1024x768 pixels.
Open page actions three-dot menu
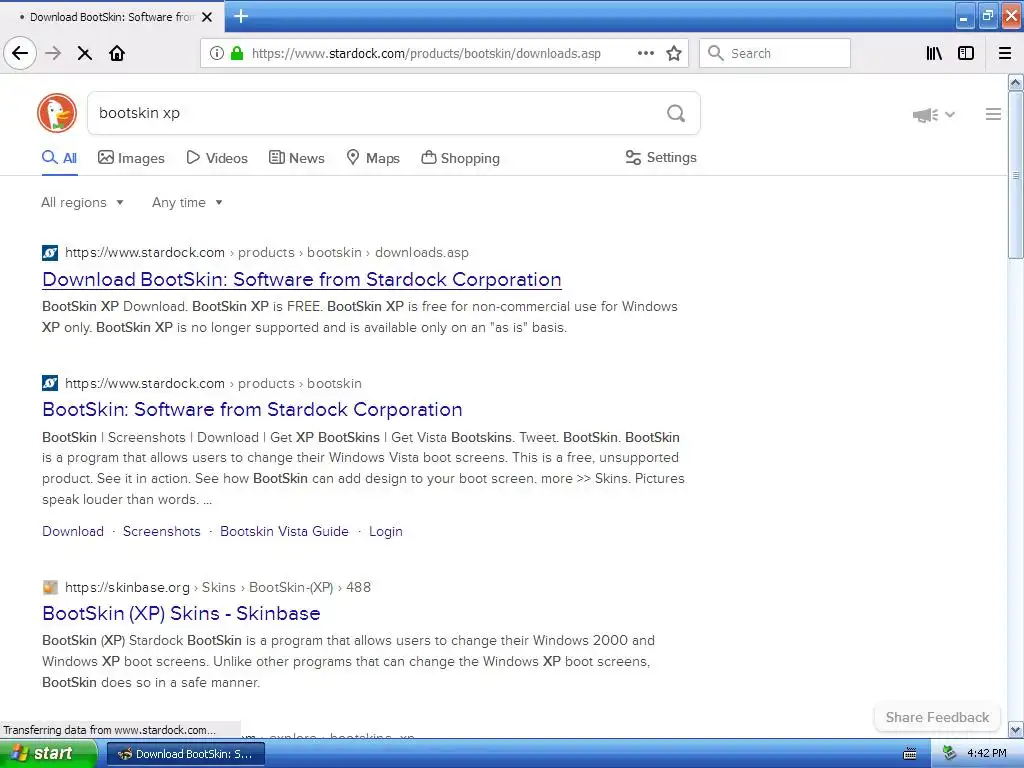(x=645, y=53)
